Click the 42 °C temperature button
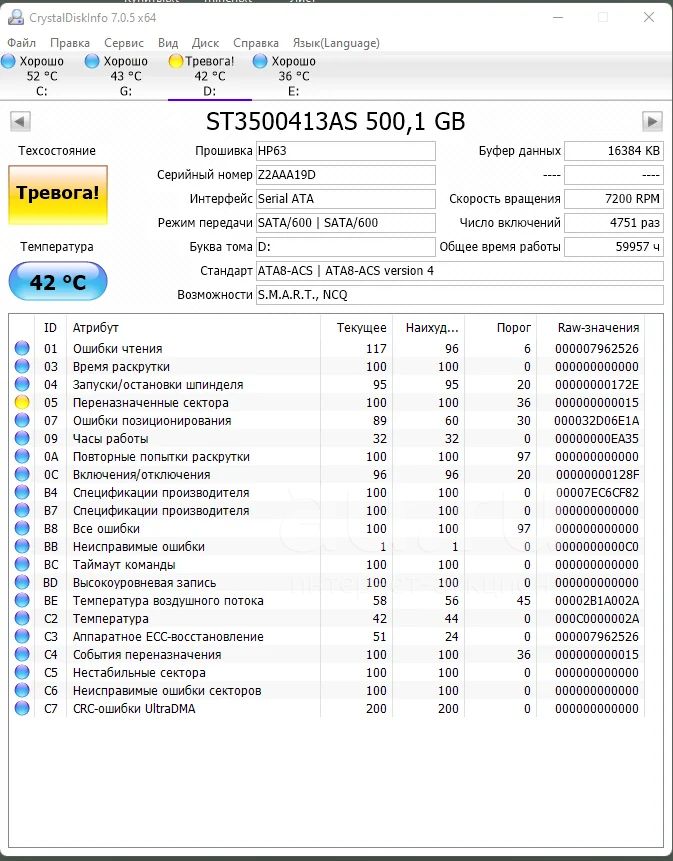Image resolution: width=673 pixels, height=861 pixels. pos(58,281)
